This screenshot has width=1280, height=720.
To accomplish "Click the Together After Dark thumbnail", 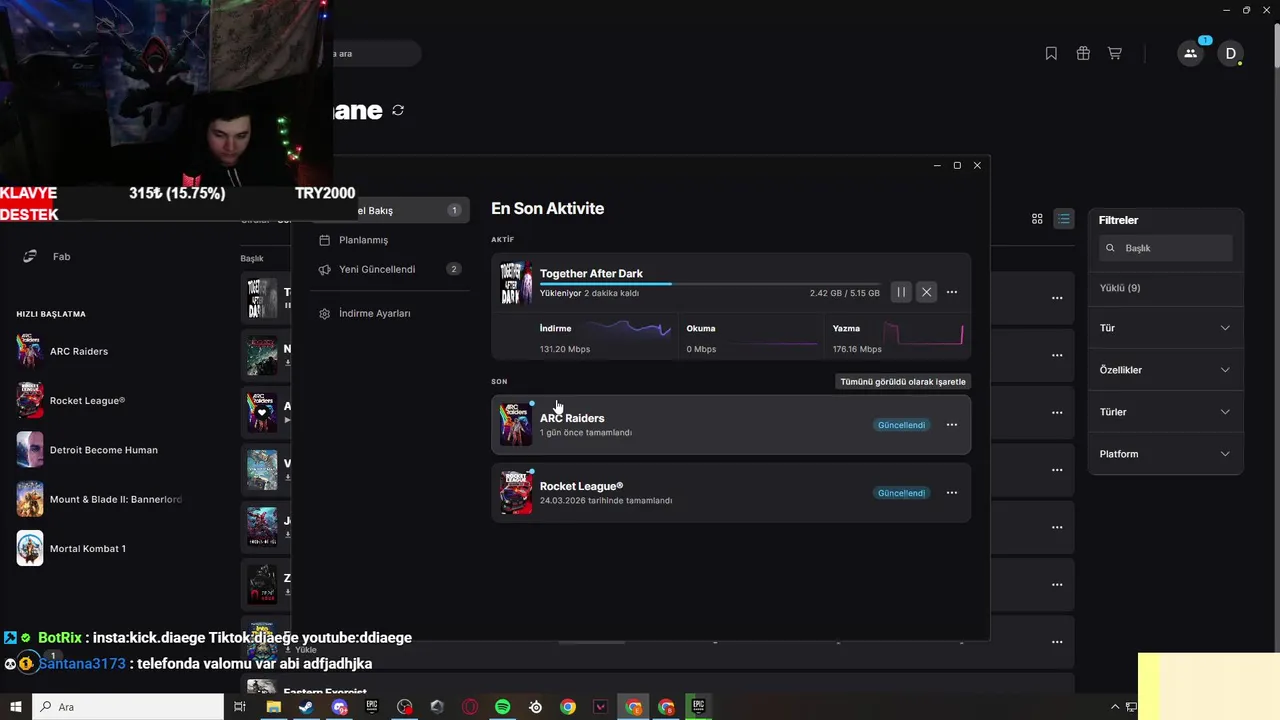I will click(516, 283).
